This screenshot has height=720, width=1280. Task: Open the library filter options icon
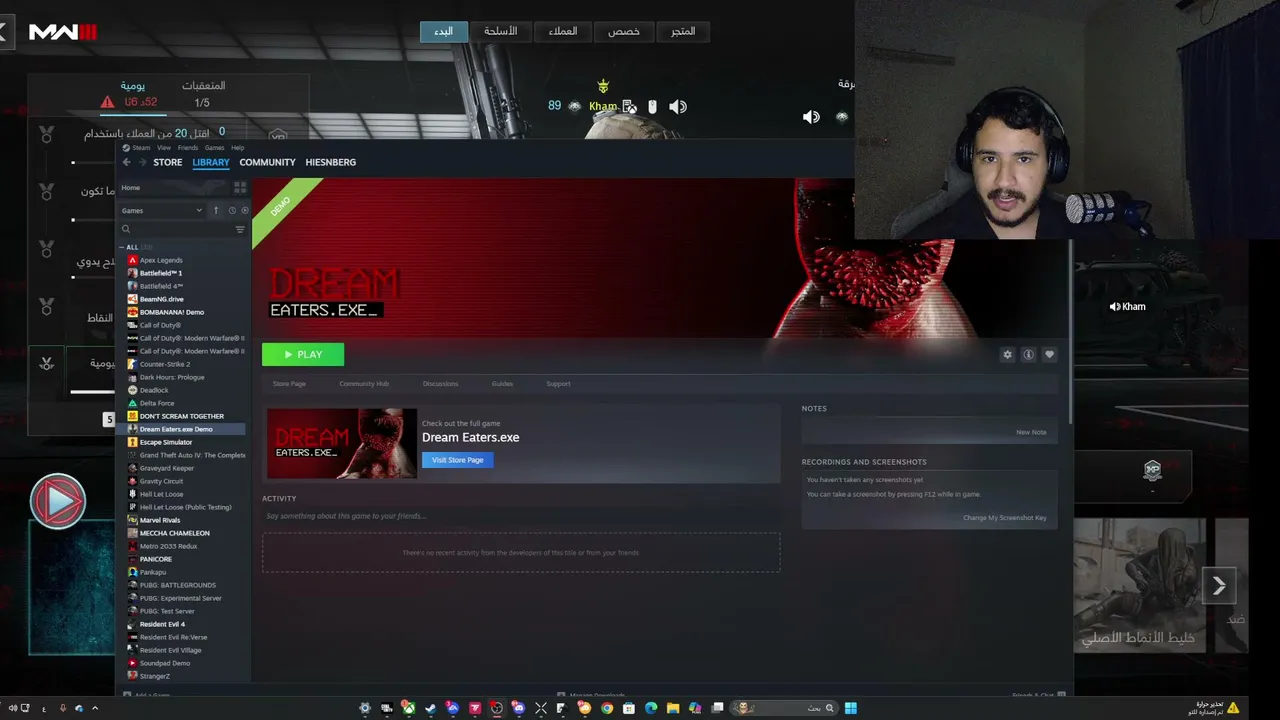[x=240, y=229]
